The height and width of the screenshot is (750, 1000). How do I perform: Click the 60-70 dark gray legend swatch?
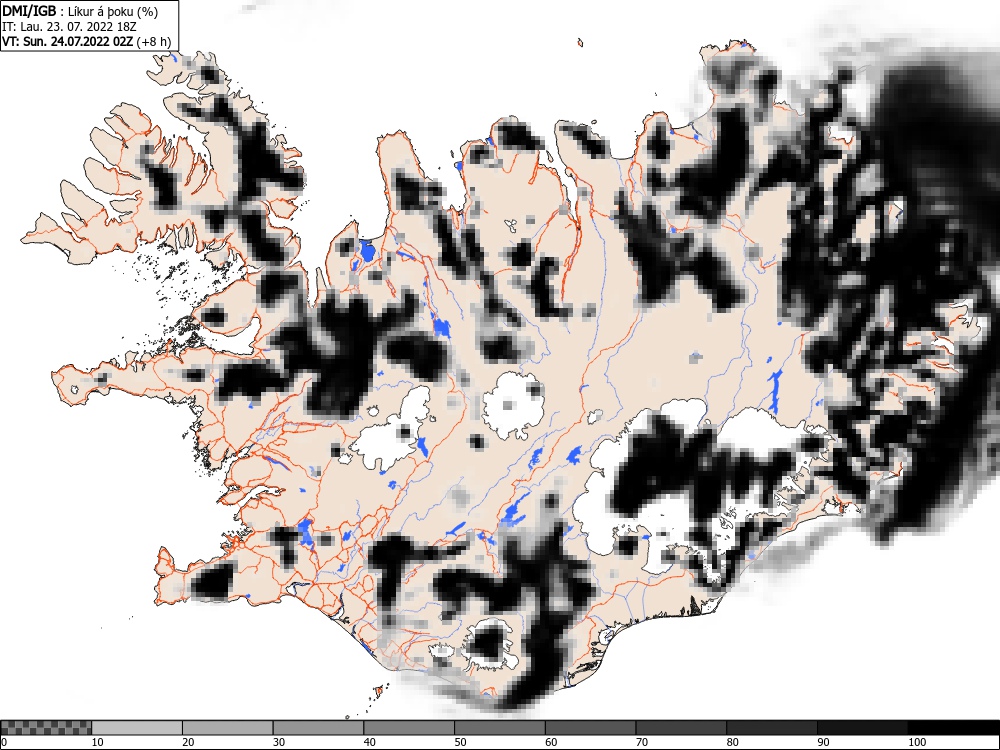point(591,728)
